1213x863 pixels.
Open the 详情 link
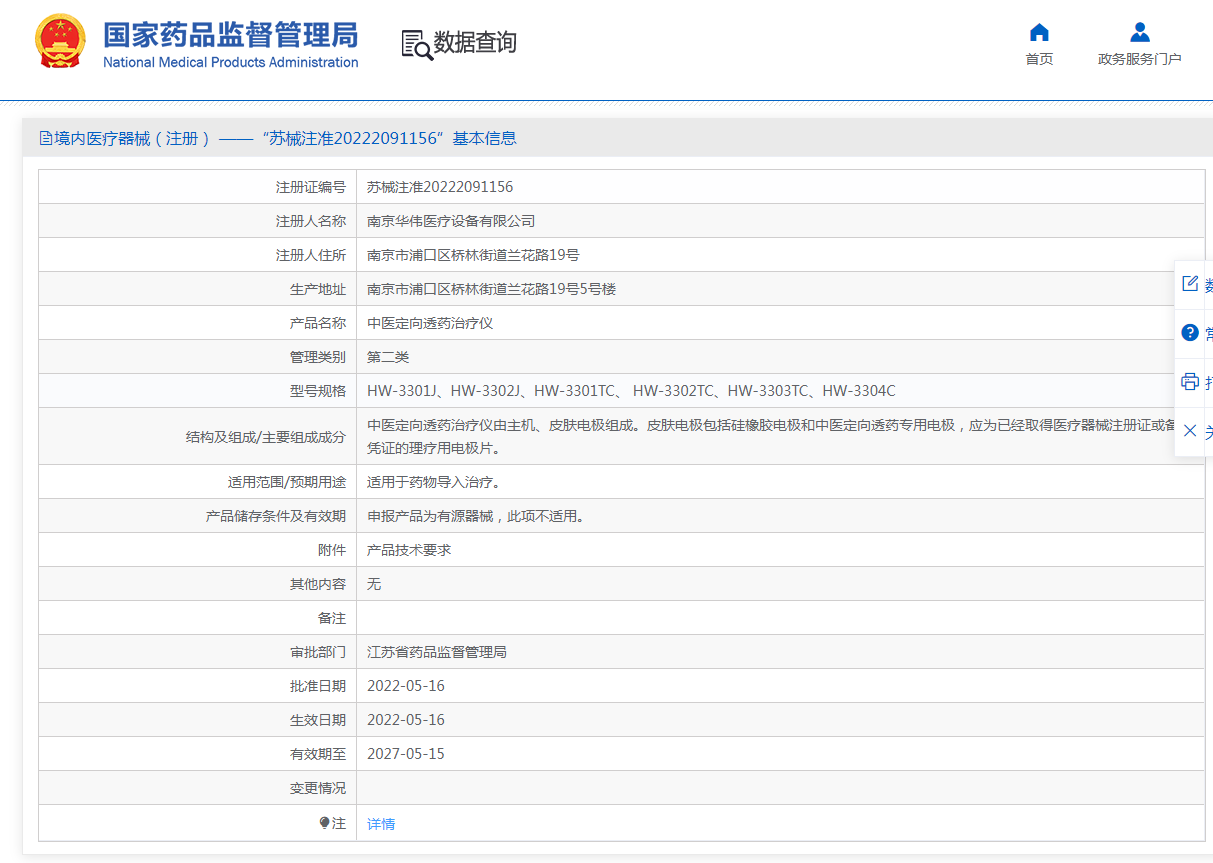381,824
